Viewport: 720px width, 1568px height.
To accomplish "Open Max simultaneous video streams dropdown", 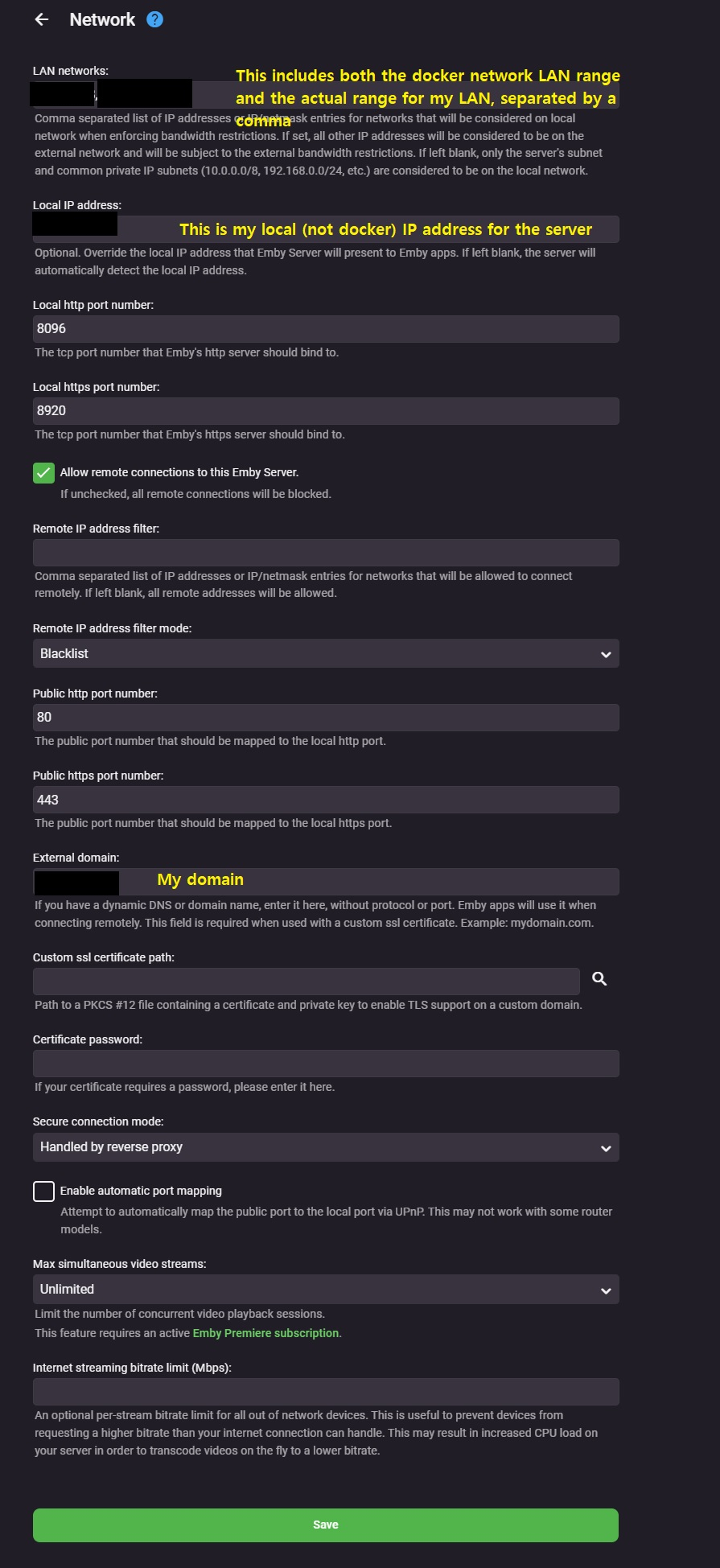I will click(x=326, y=1290).
